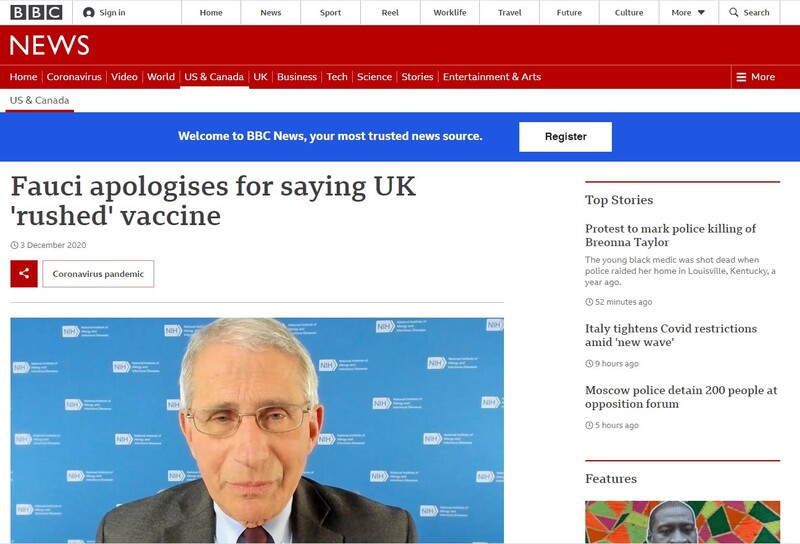The image size is (800, 544).
Task: Open the Coronavirus pandemic topic tag
Action: tap(98, 274)
